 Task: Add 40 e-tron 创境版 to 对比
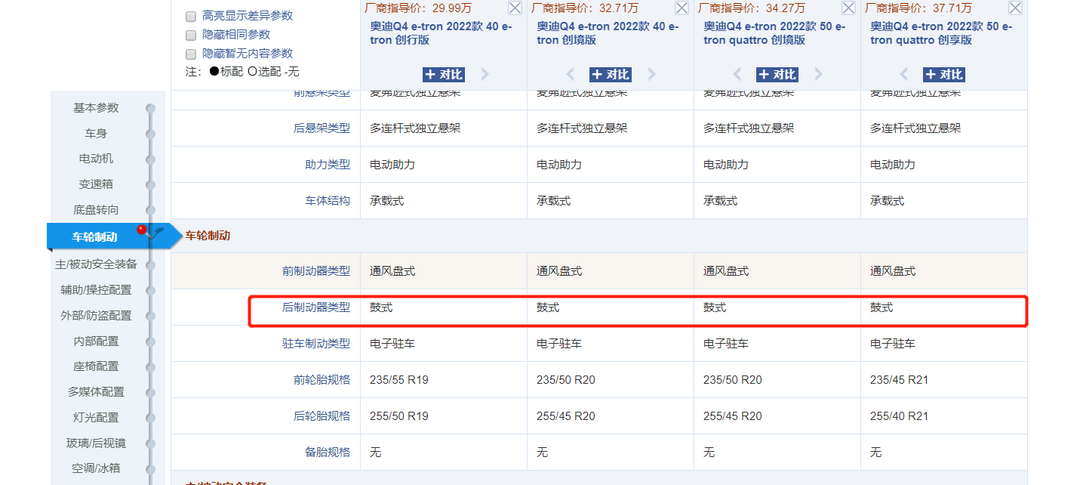point(610,74)
